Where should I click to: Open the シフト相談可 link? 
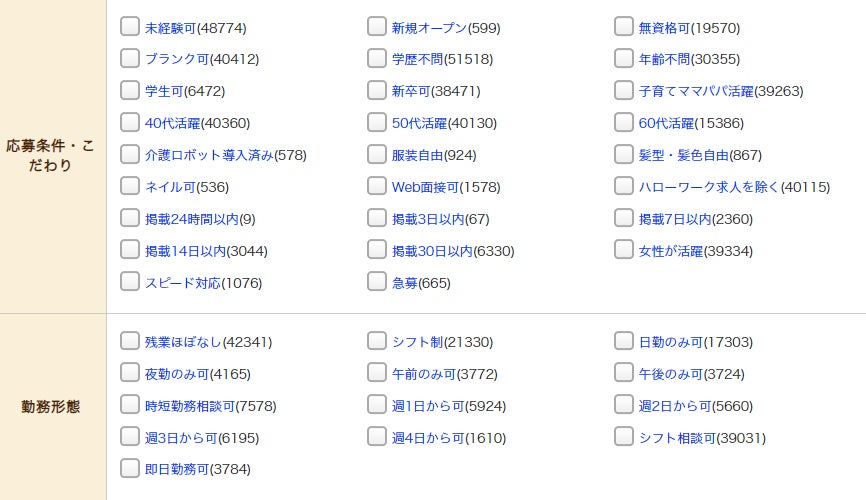point(678,438)
